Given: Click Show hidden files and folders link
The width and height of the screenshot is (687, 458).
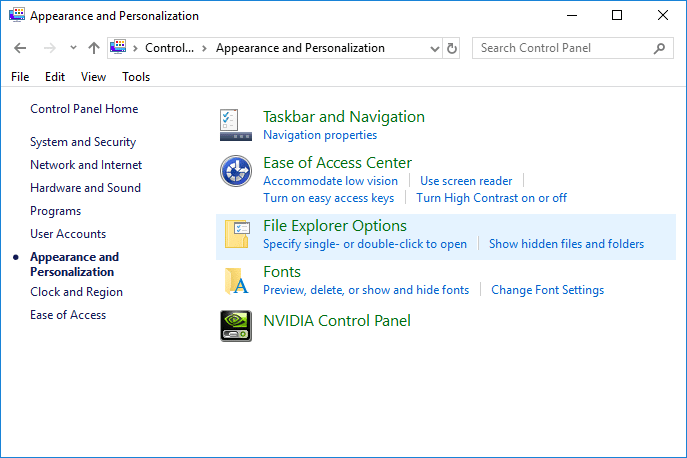Looking at the screenshot, I should pos(566,244).
